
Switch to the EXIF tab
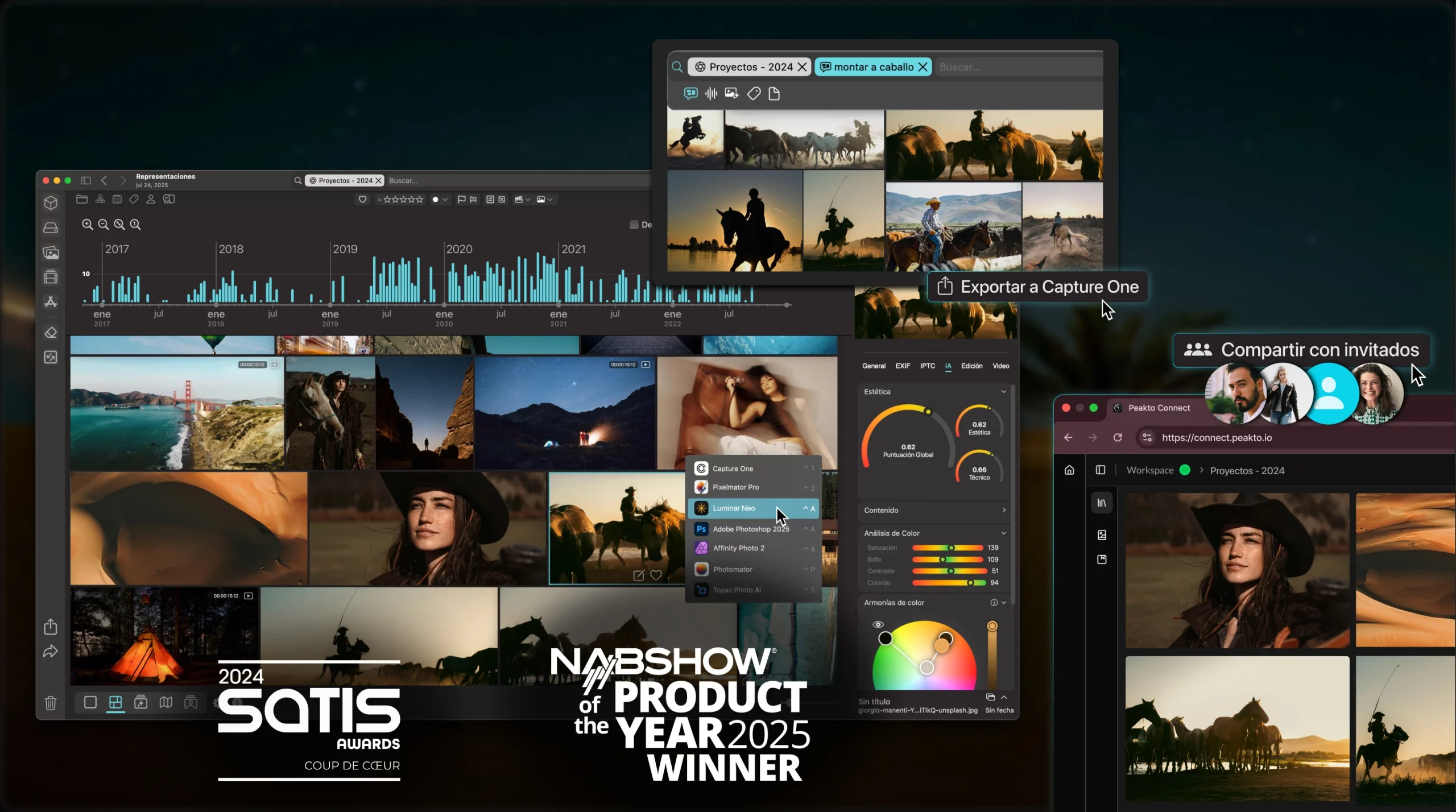902,366
